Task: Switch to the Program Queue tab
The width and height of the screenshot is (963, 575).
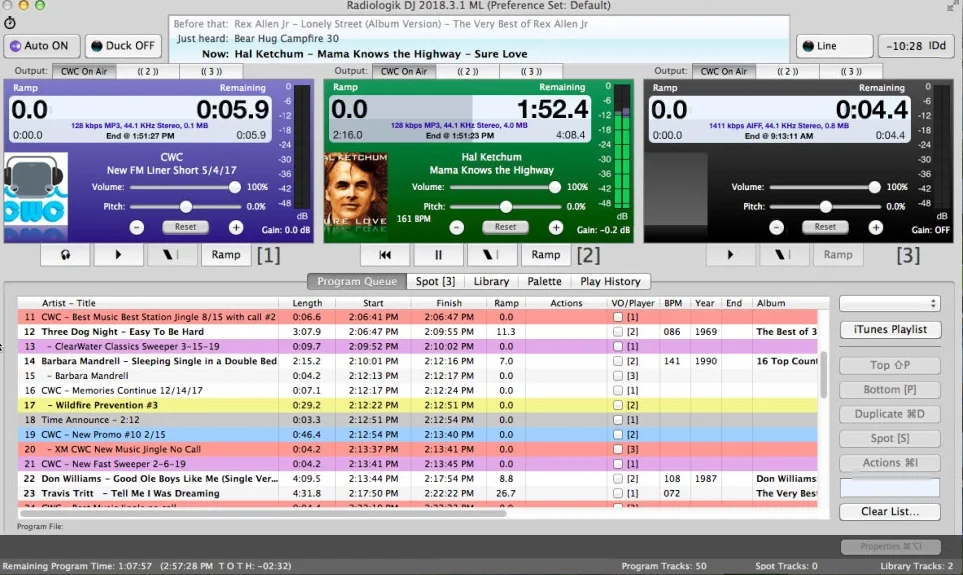Action: (357, 281)
